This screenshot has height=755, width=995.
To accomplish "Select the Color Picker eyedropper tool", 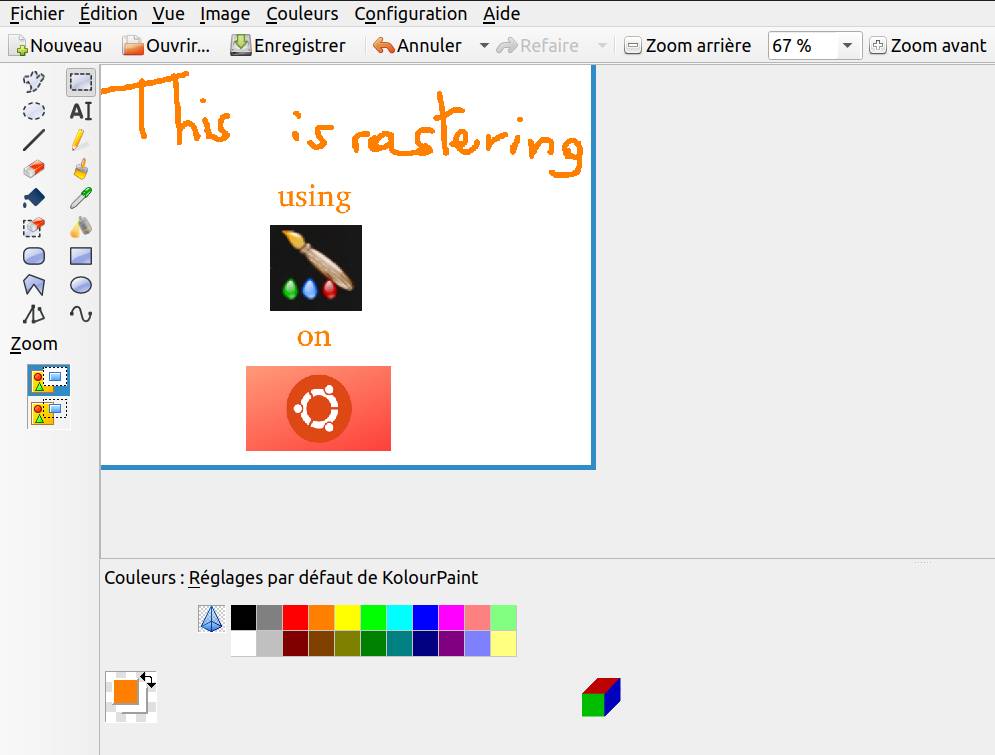I will pos(81,198).
